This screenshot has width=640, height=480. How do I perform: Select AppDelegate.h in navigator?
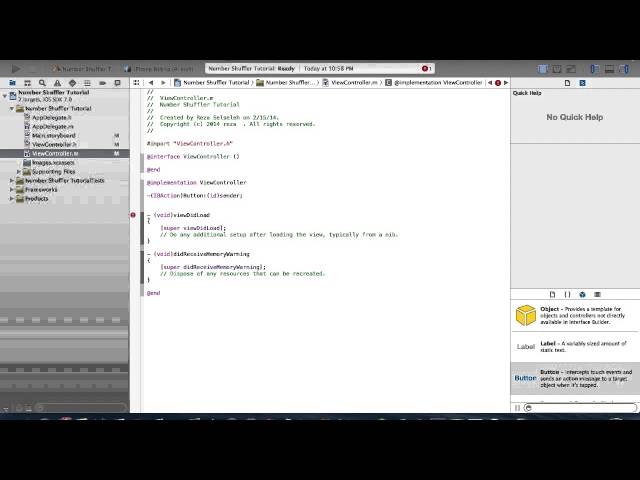pos(52,118)
